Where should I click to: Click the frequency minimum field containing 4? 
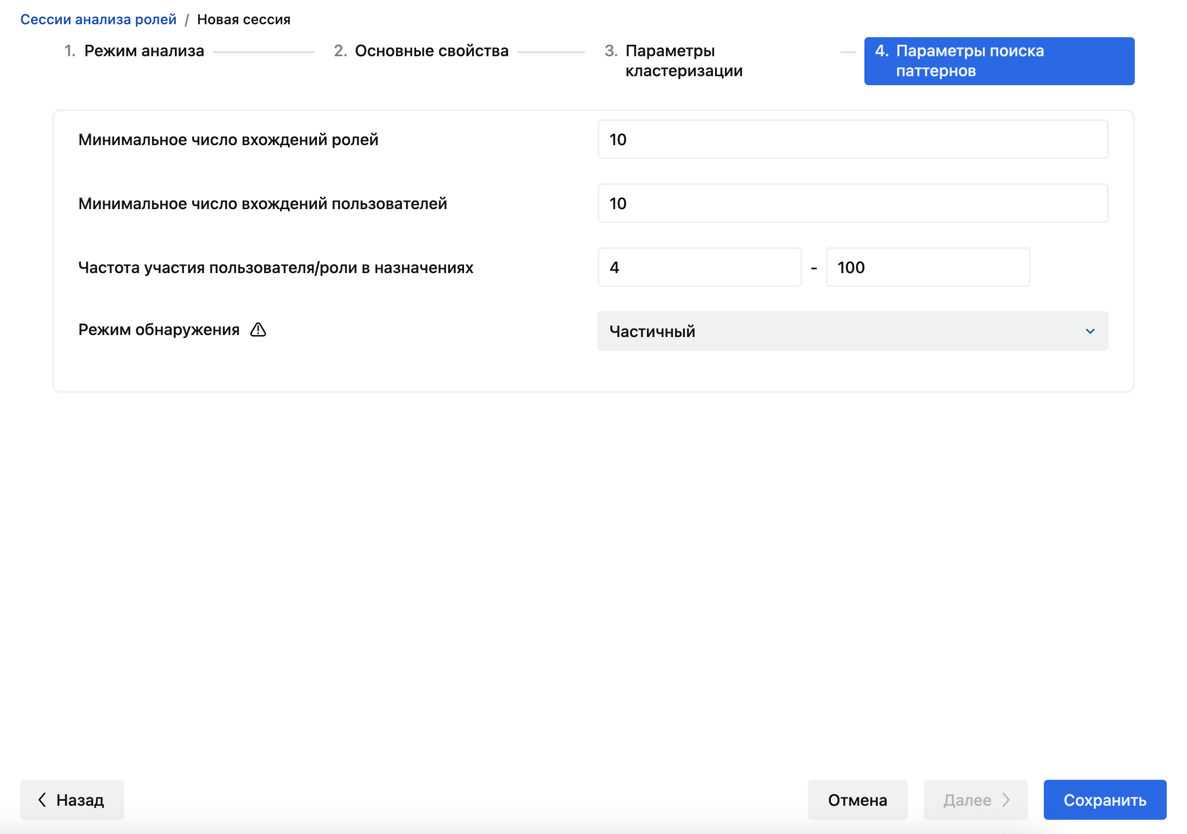[x=699, y=267]
